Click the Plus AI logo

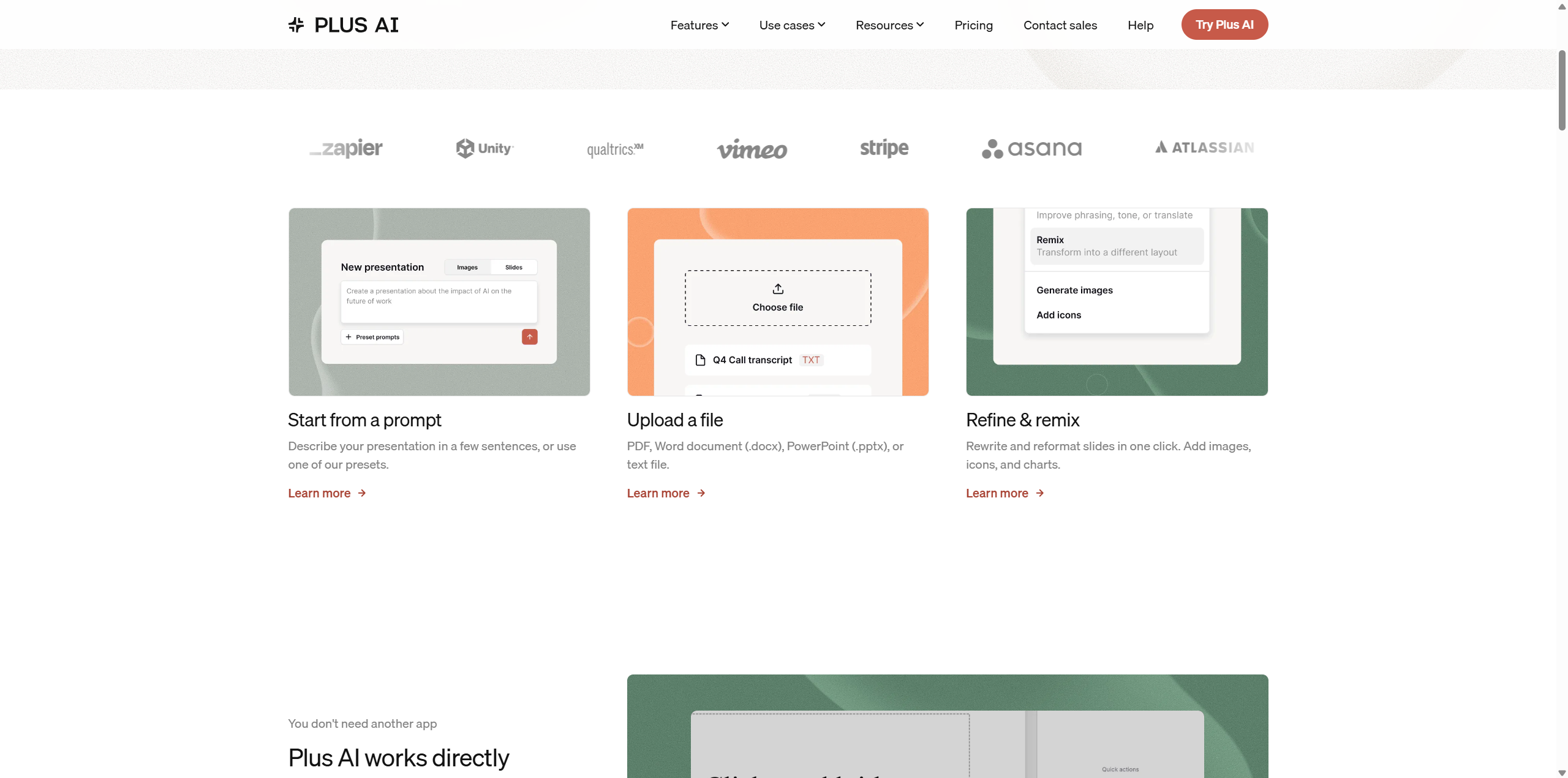(x=343, y=25)
